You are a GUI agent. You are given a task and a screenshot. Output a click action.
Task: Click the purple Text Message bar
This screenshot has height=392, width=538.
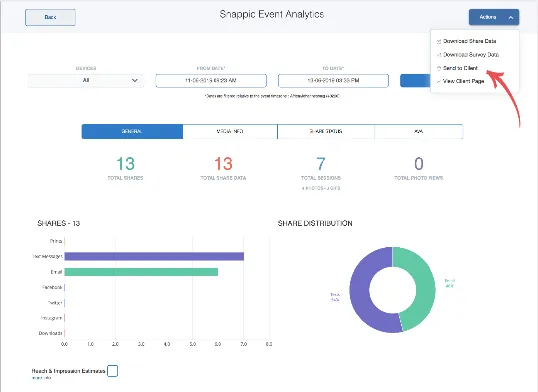point(154,256)
